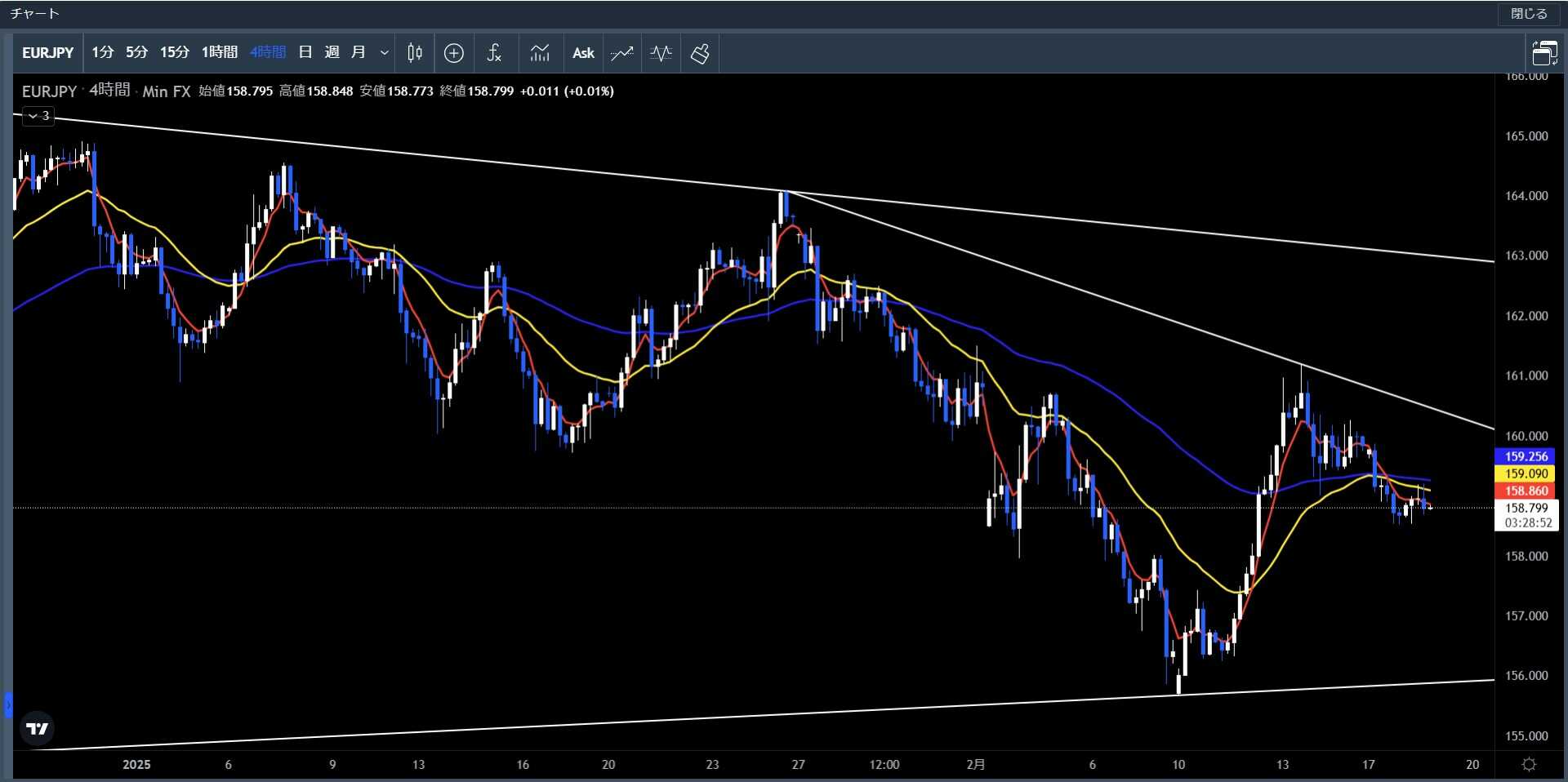This screenshot has height=782, width=1568.
Task: Click the paint brush drawing icon
Action: pos(700,53)
